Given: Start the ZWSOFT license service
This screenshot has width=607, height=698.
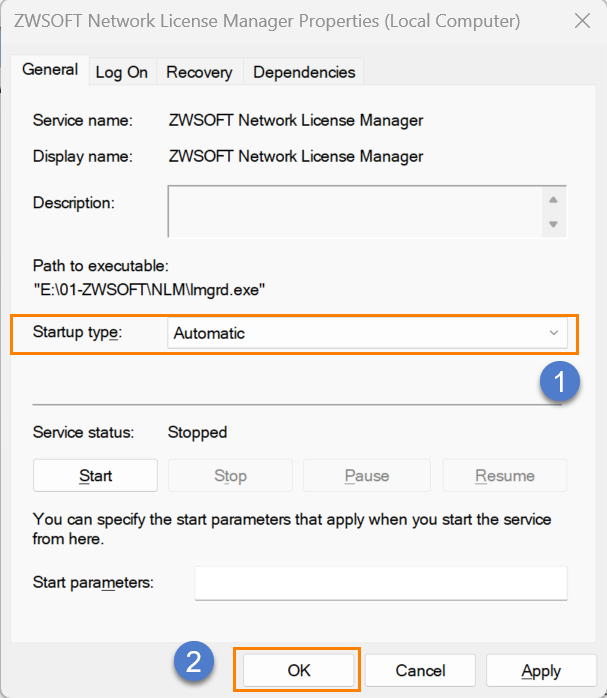Looking at the screenshot, I should tap(95, 475).
